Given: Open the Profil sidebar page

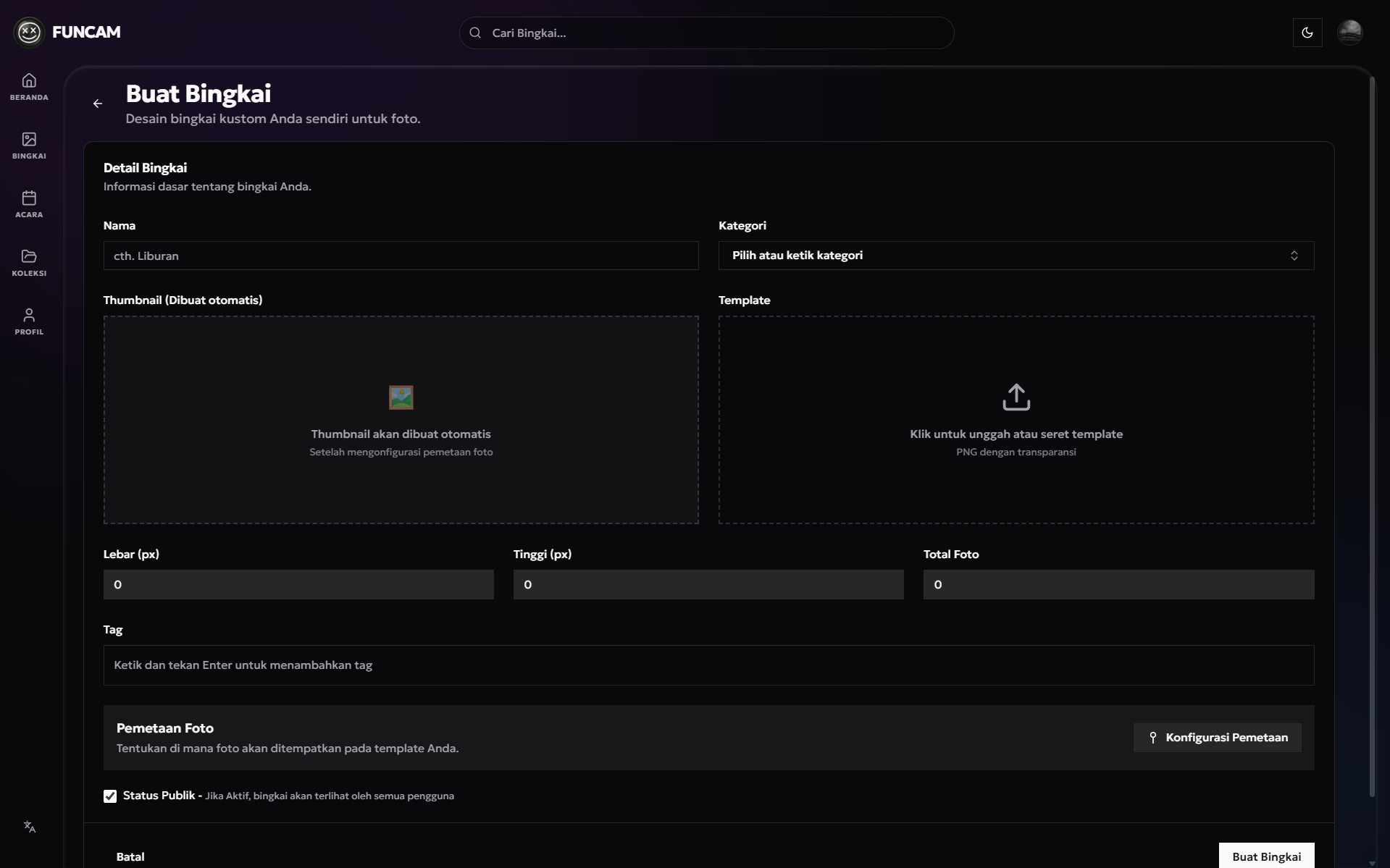Looking at the screenshot, I should pyautogui.click(x=29, y=321).
